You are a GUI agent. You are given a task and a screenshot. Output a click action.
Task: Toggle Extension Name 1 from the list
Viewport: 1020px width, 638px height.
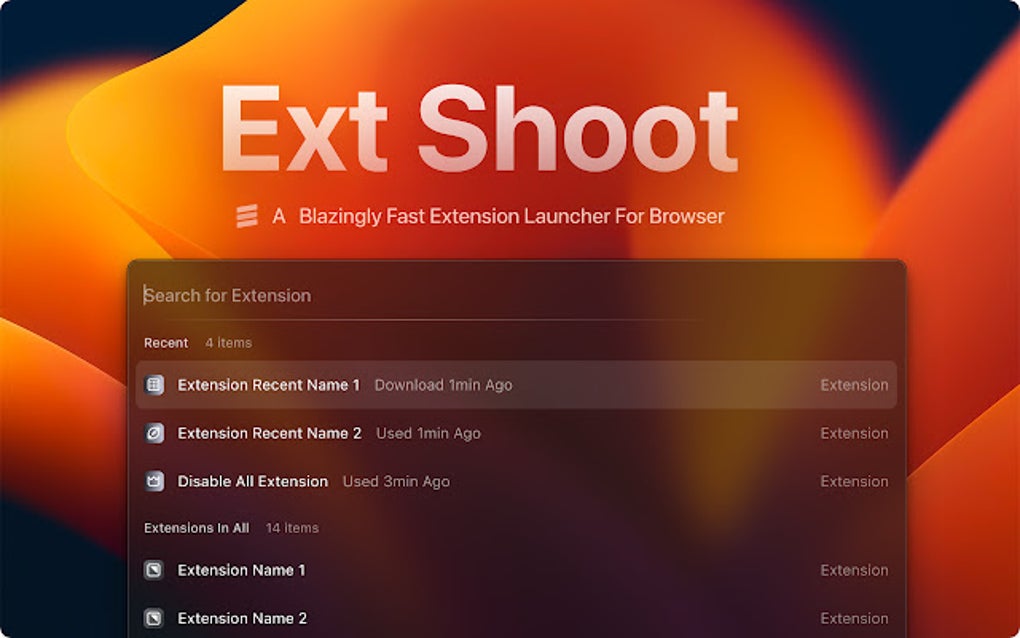click(x=242, y=570)
